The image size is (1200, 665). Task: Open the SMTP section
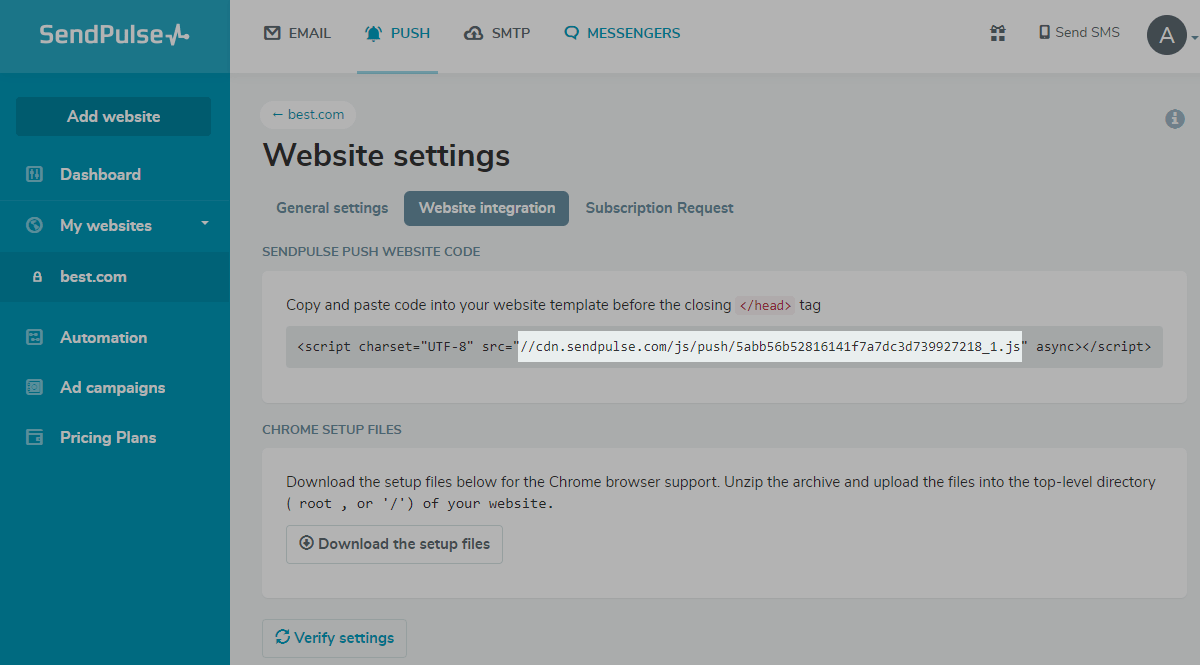497,33
